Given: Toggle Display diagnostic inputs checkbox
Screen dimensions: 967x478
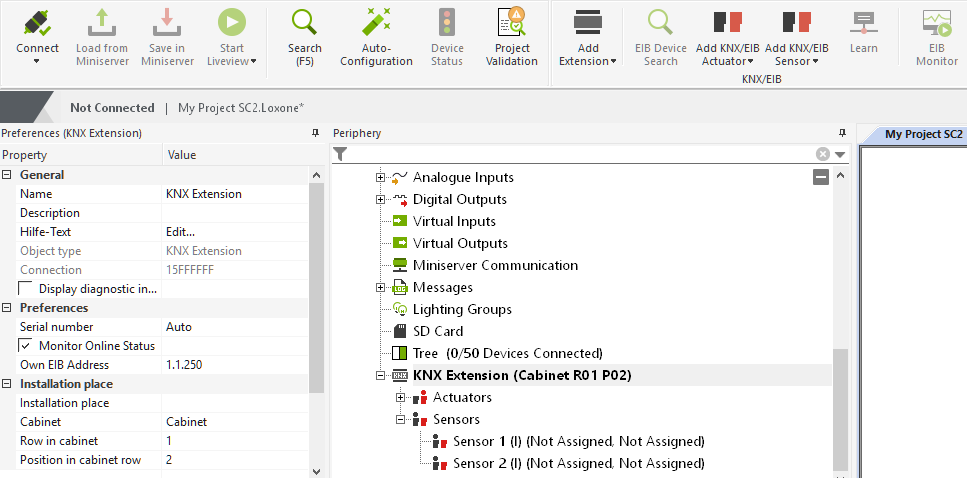Looking at the screenshot, I should click(26, 289).
